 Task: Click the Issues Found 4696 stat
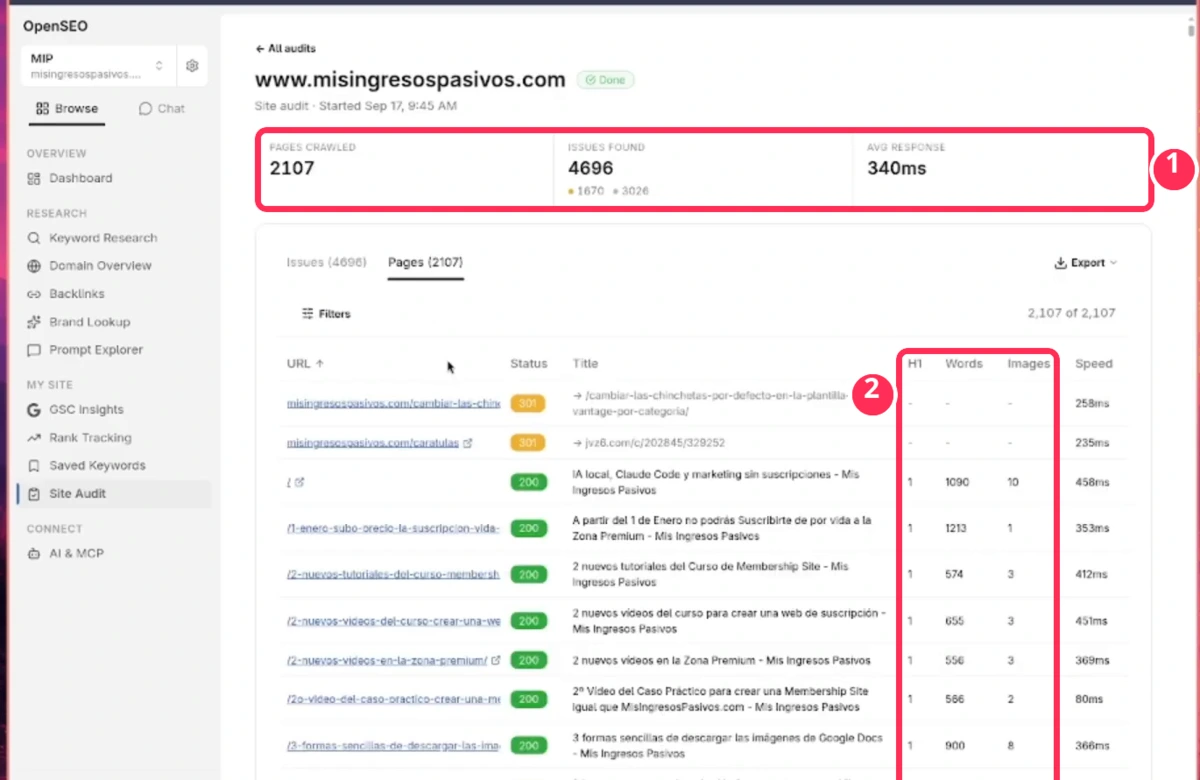coord(591,168)
